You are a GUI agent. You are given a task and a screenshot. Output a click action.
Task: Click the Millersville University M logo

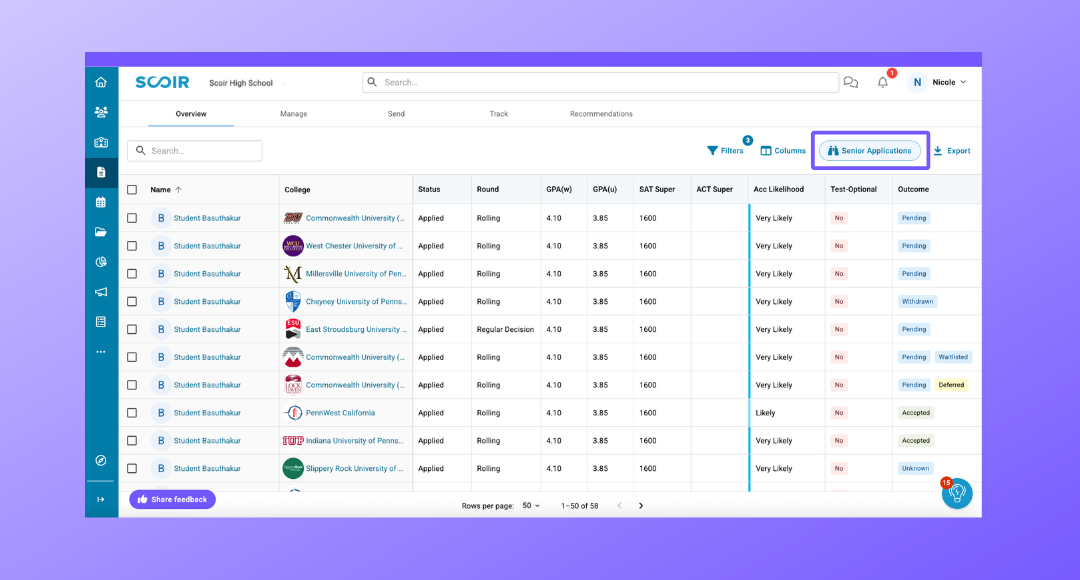293,273
